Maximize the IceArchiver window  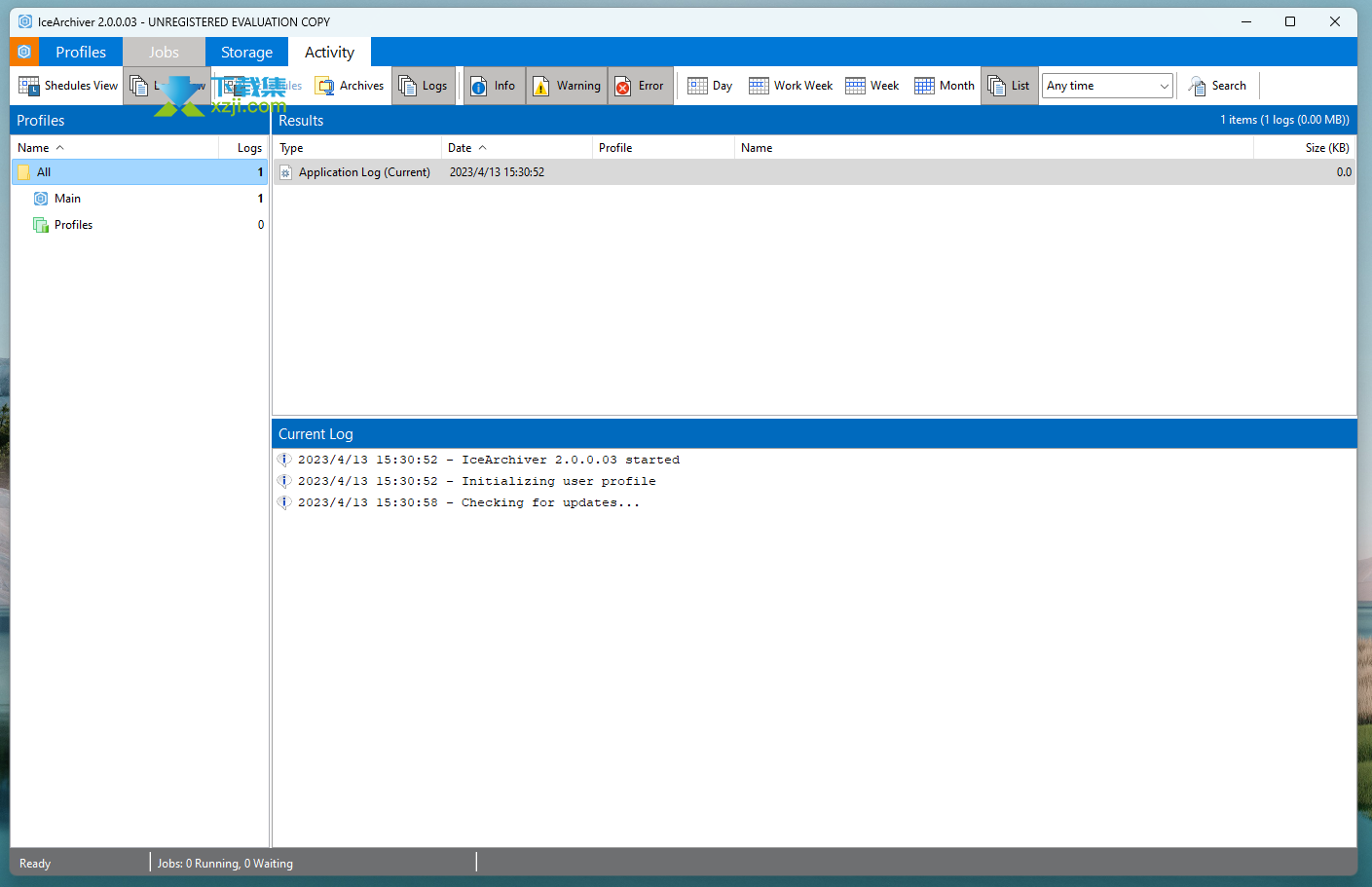coord(1290,21)
